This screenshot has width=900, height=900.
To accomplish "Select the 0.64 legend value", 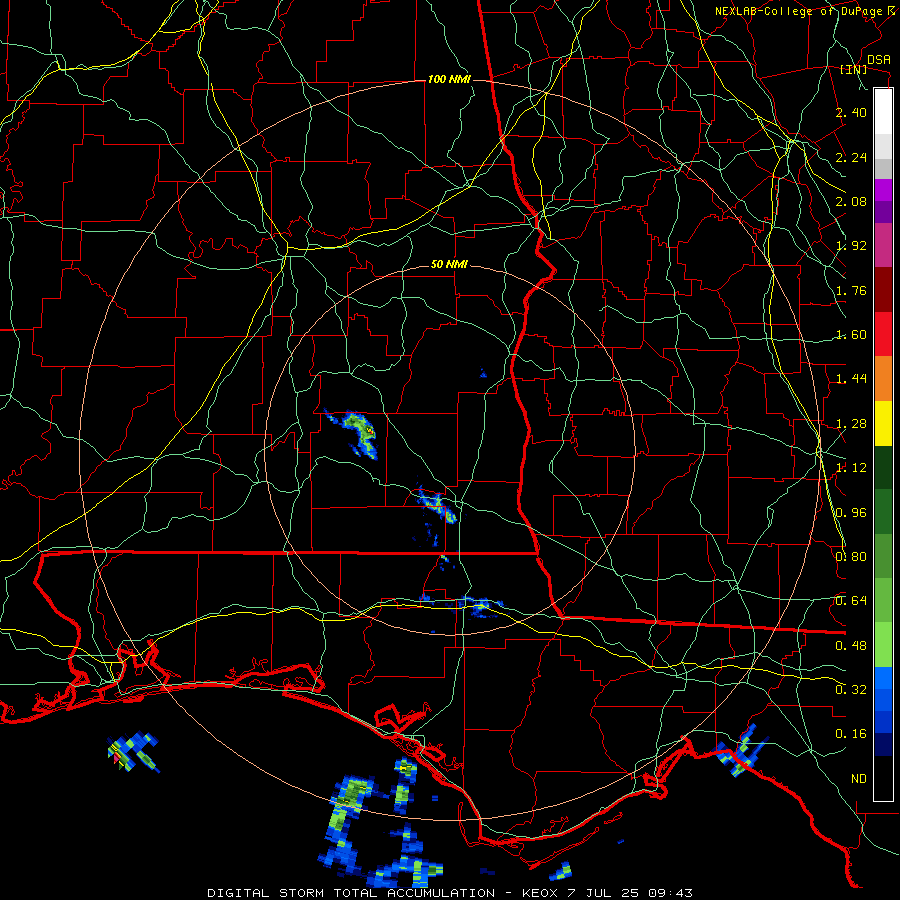I will [x=851, y=601].
